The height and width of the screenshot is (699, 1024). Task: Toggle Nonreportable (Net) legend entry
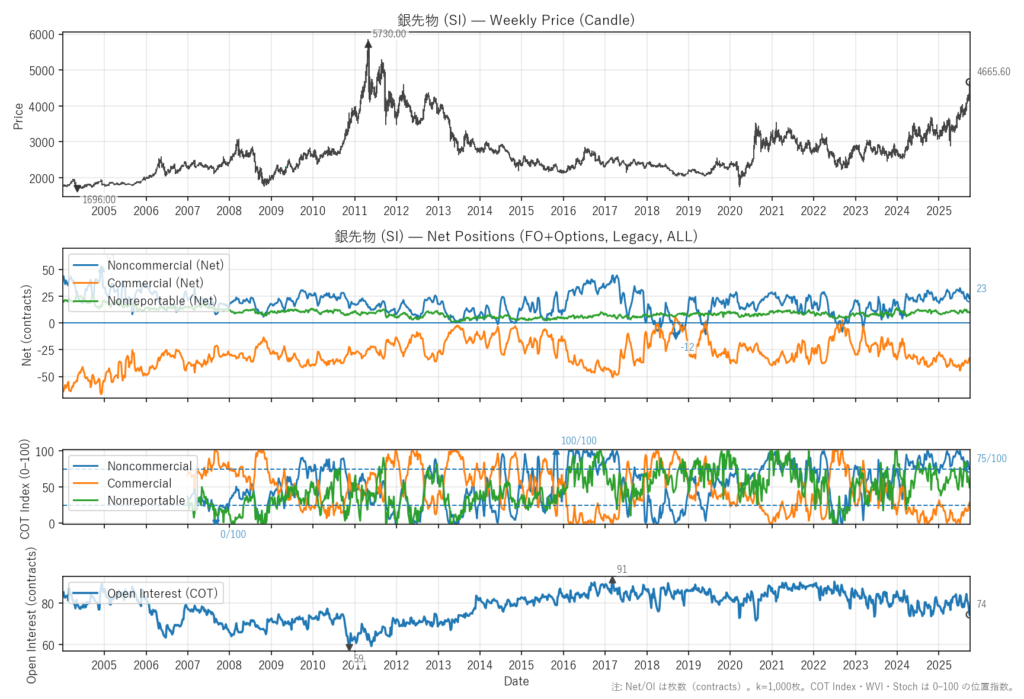point(162,300)
